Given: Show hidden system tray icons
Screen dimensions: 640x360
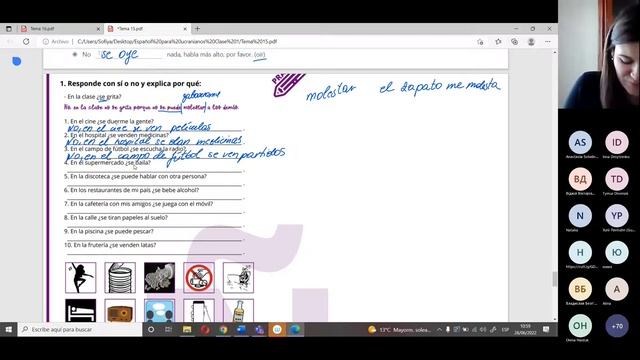Looking at the screenshot, I should [439, 329].
